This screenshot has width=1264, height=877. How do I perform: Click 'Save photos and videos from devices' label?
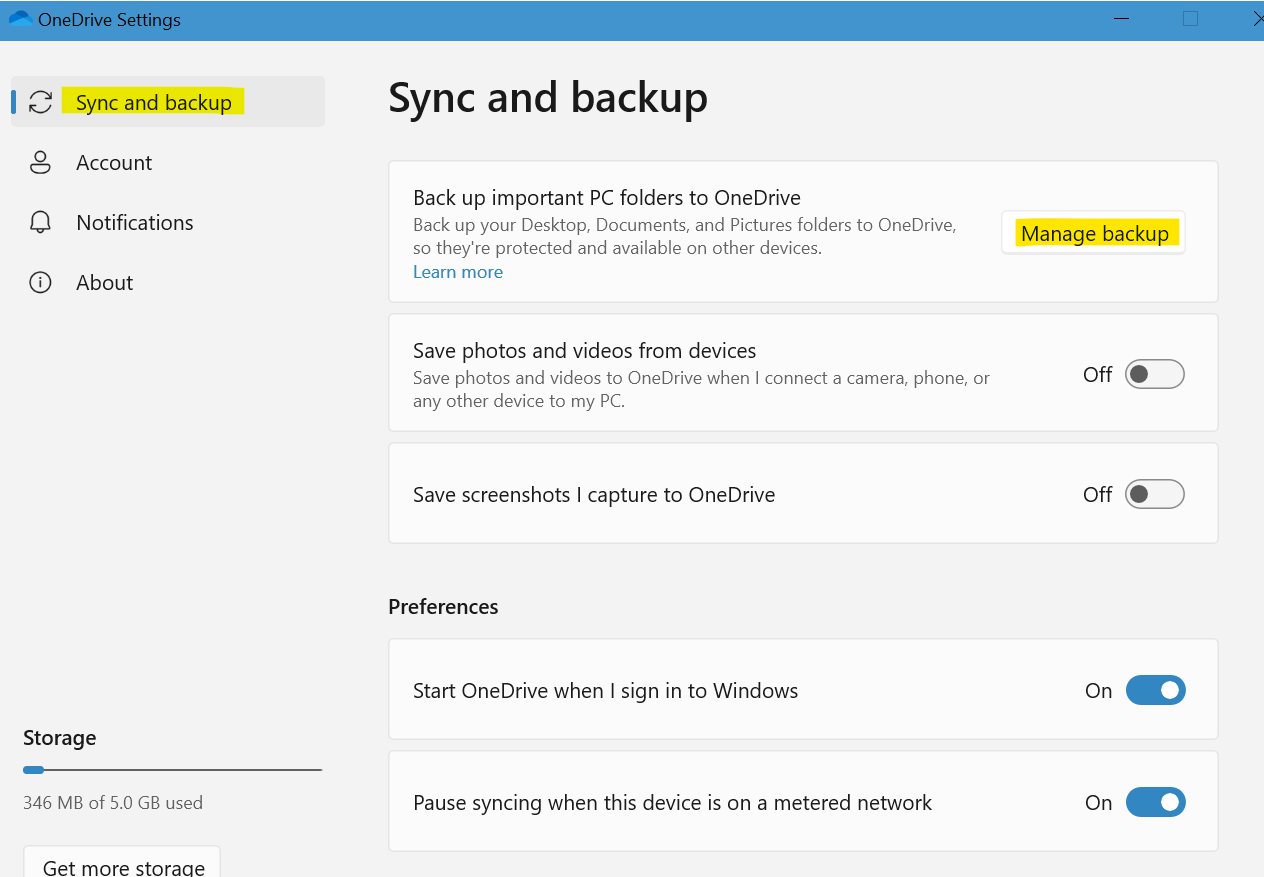(584, 351)
